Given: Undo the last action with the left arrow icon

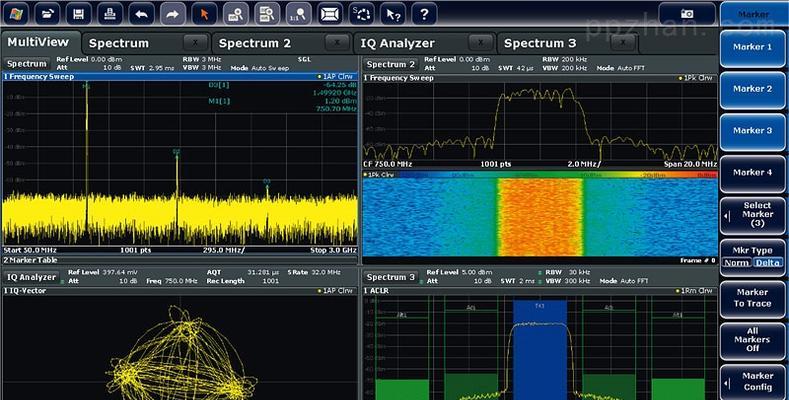Looking at the screenshot, I should point(142,14).
